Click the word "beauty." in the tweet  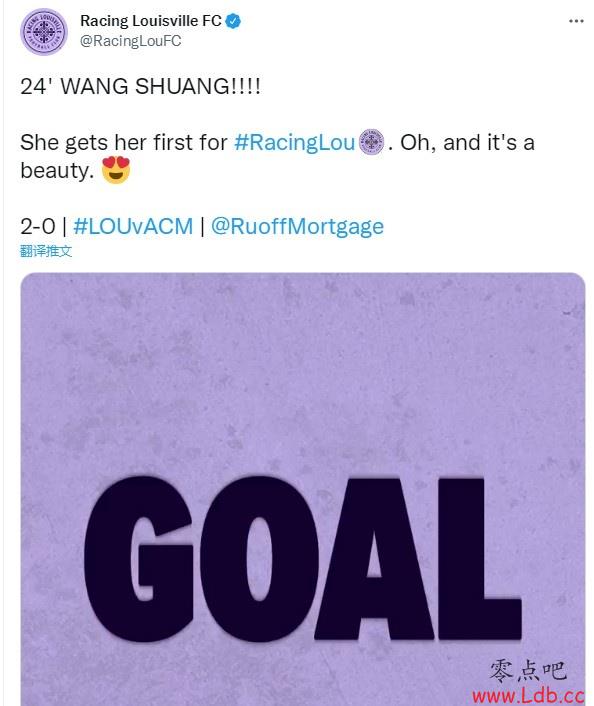57,171
